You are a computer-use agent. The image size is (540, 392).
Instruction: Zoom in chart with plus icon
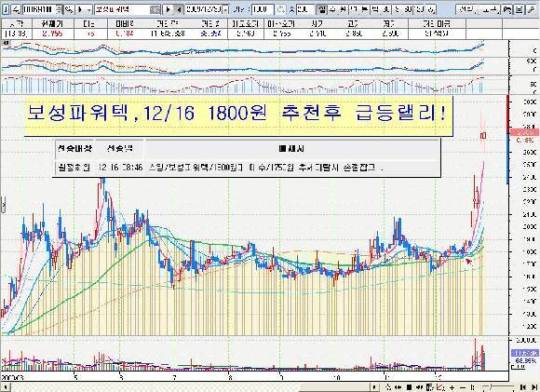tap(452, 388)
